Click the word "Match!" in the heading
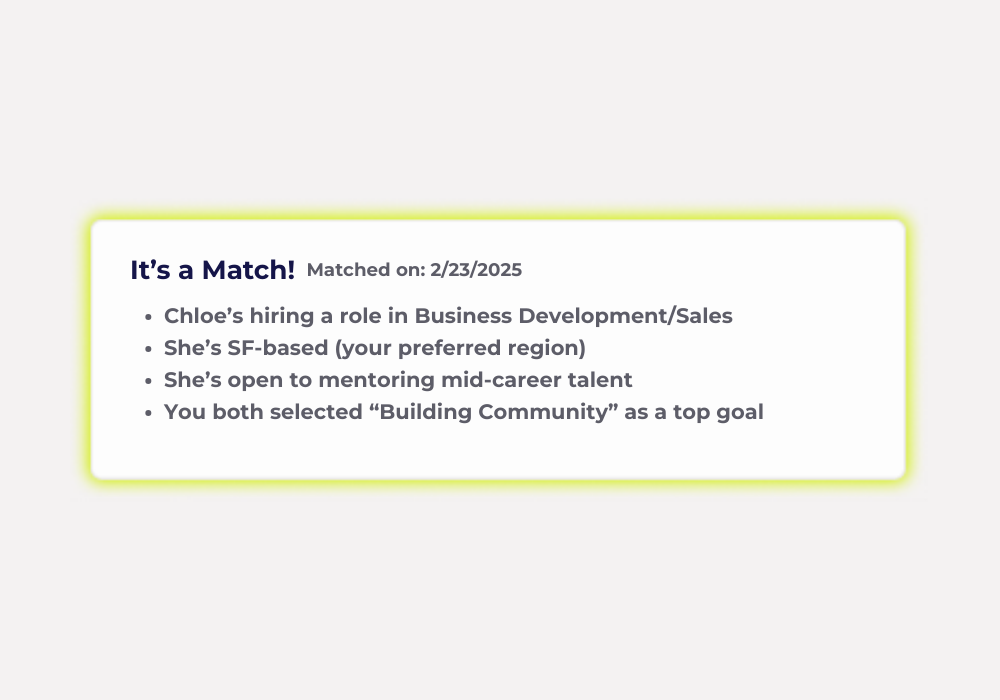 tap(248, 270)
